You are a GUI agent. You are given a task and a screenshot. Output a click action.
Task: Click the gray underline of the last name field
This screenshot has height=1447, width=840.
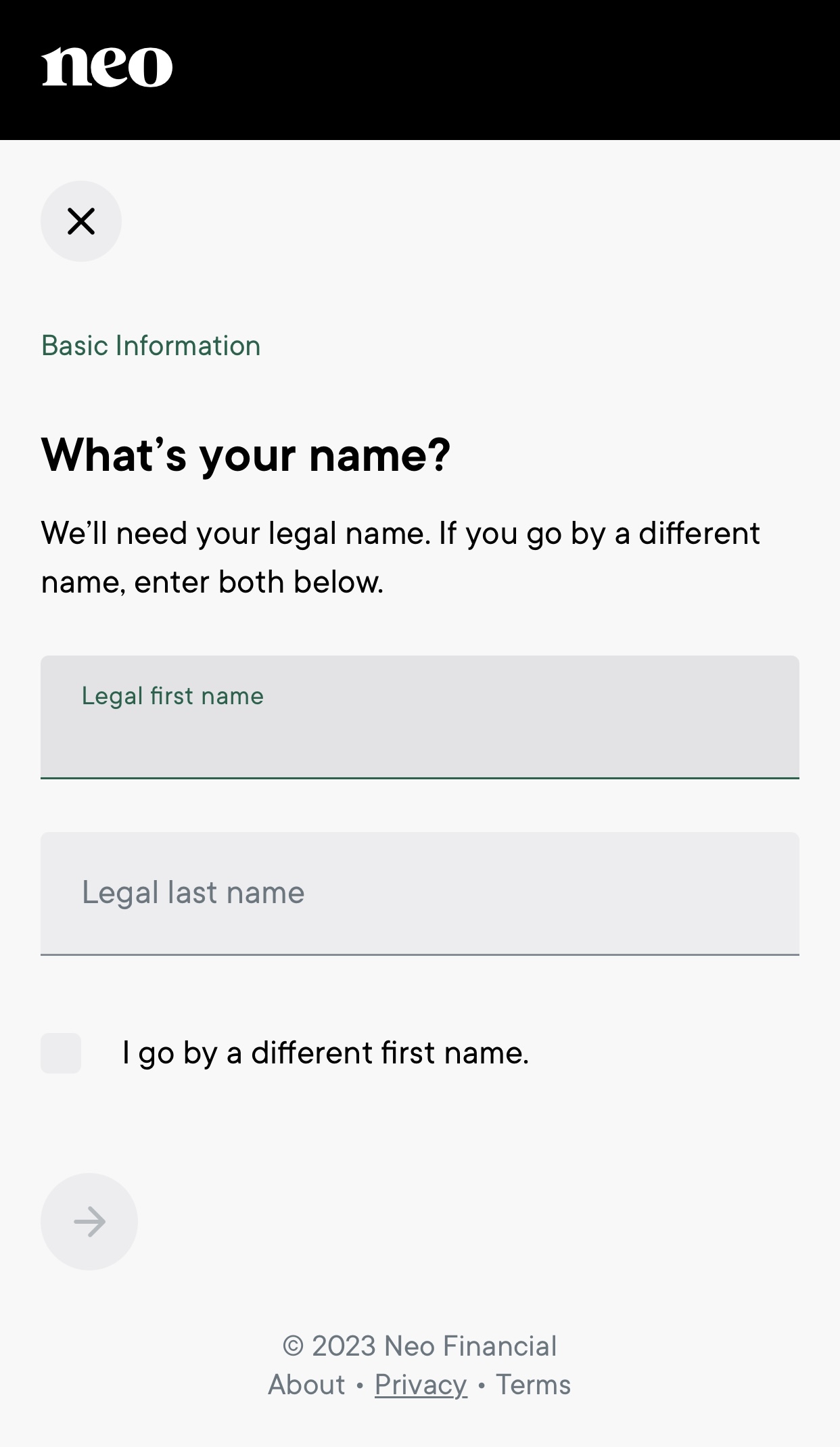420,955
